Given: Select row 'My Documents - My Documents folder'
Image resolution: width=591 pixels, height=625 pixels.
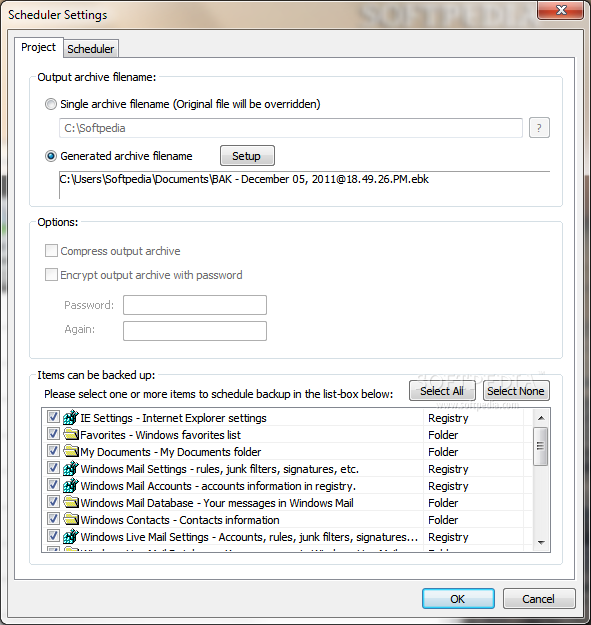Looking at the screenshot, I should [171, 452].
